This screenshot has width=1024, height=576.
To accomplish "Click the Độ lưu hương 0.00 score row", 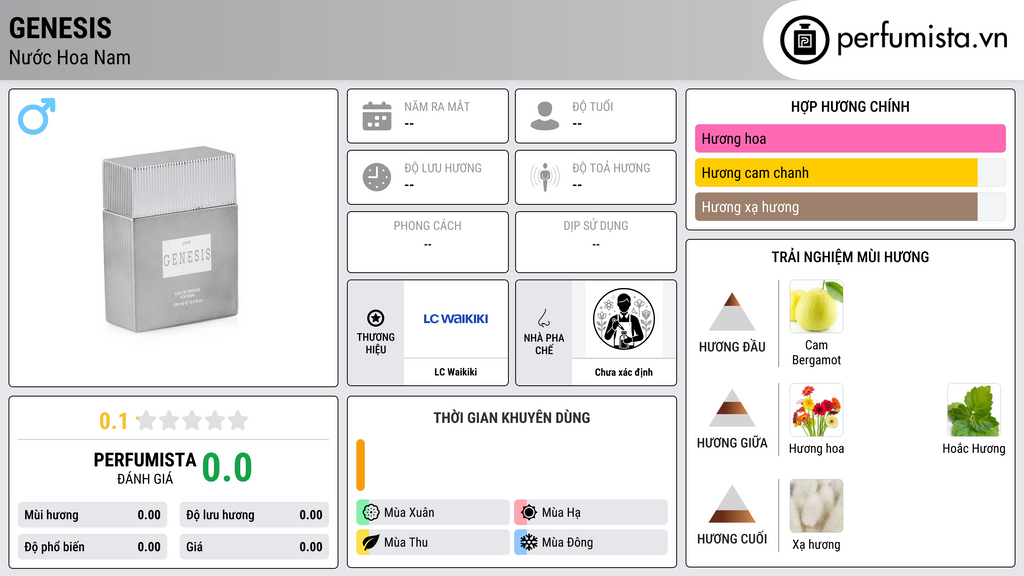I will click(x=254, y=515).
